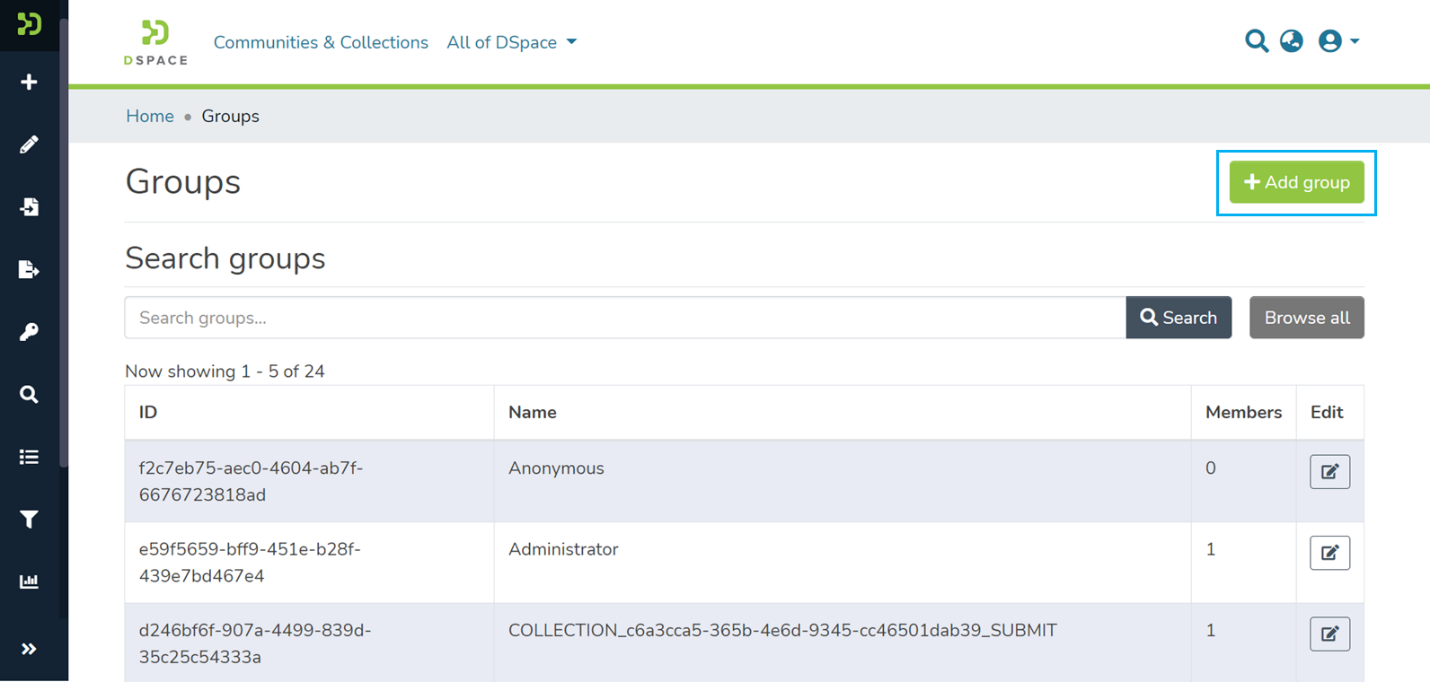This screenshot has height=682, width=1430.
Task: Edit the Administrator group
Action: click(x=1329, y=553)
